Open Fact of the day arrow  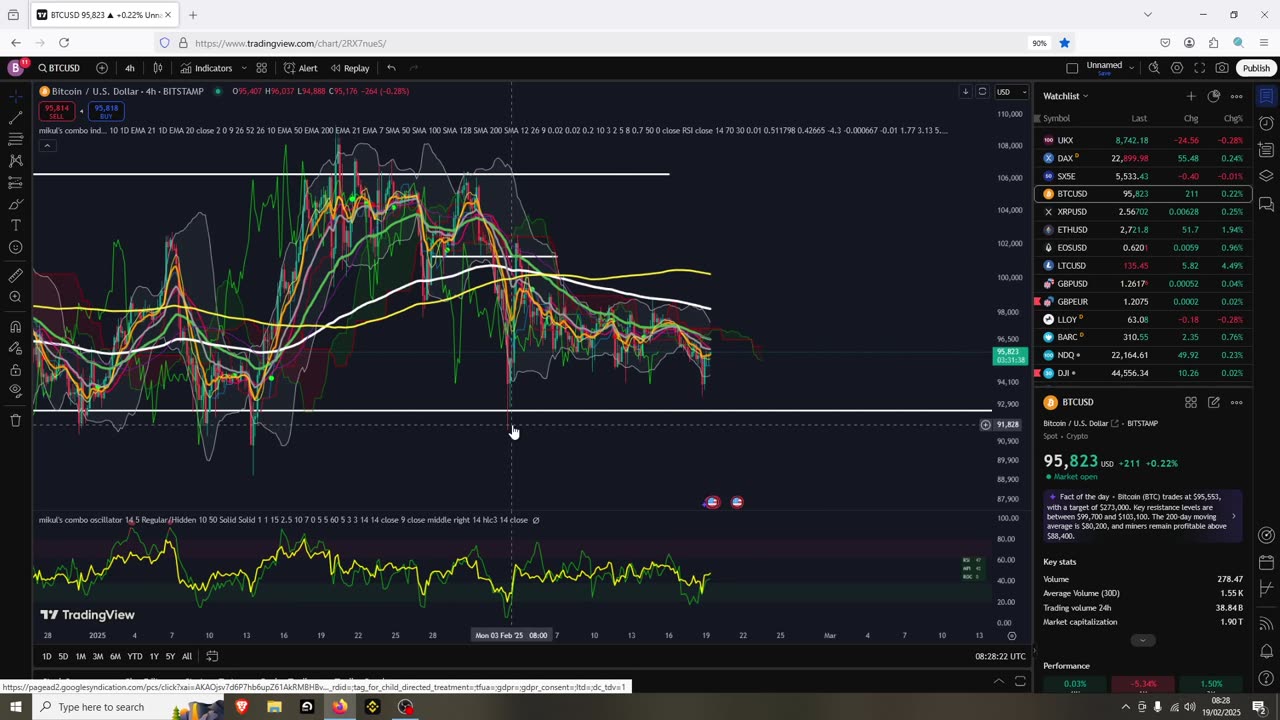(1233, 516)
